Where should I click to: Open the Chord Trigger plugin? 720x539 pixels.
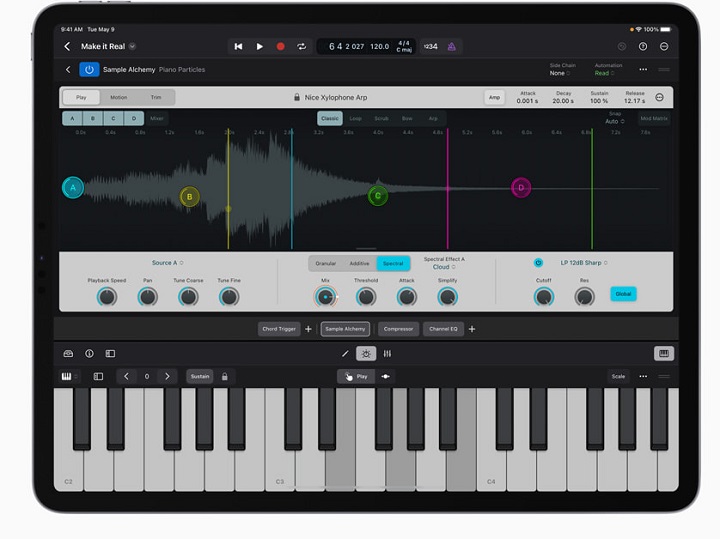point(279,329)
